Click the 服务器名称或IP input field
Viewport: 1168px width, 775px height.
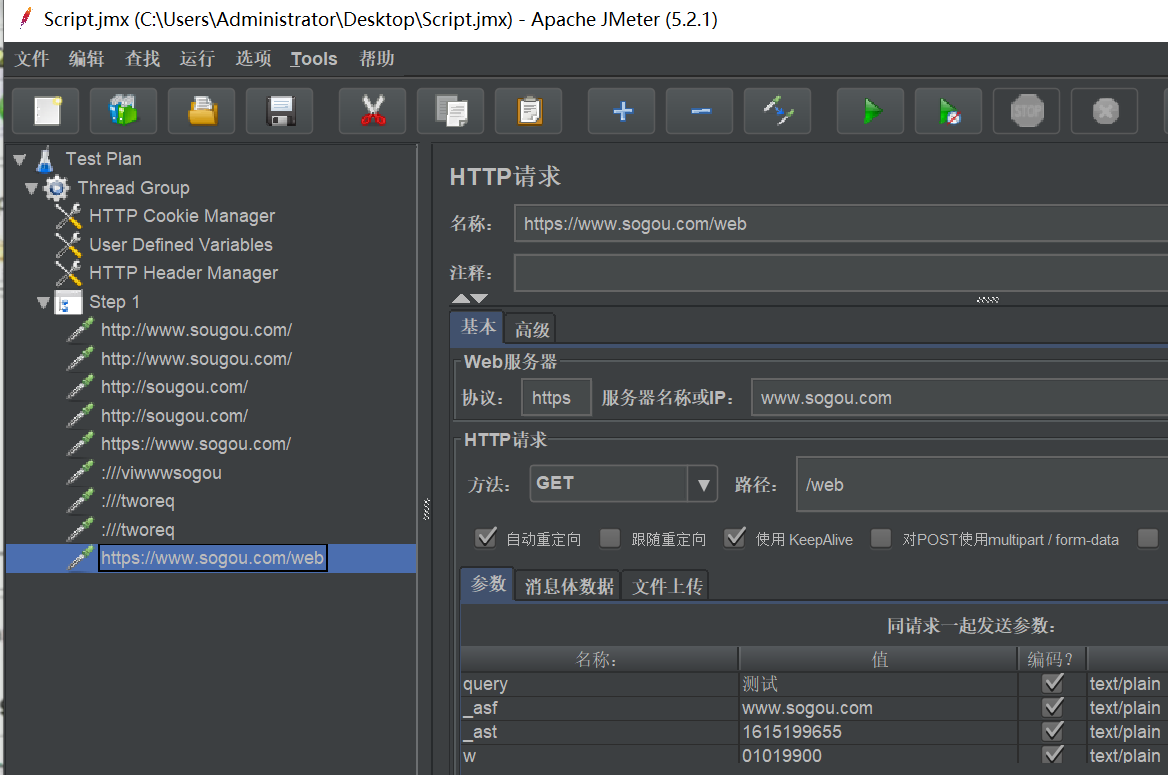click(959, 398)
